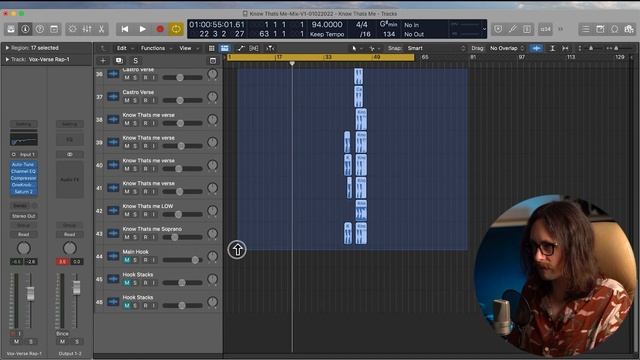
Task: Open the Media Browser button
Action: (629, 29)
